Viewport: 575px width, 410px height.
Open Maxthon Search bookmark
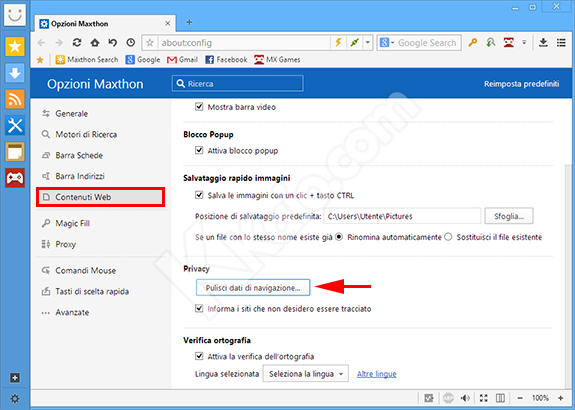(87, 59)
